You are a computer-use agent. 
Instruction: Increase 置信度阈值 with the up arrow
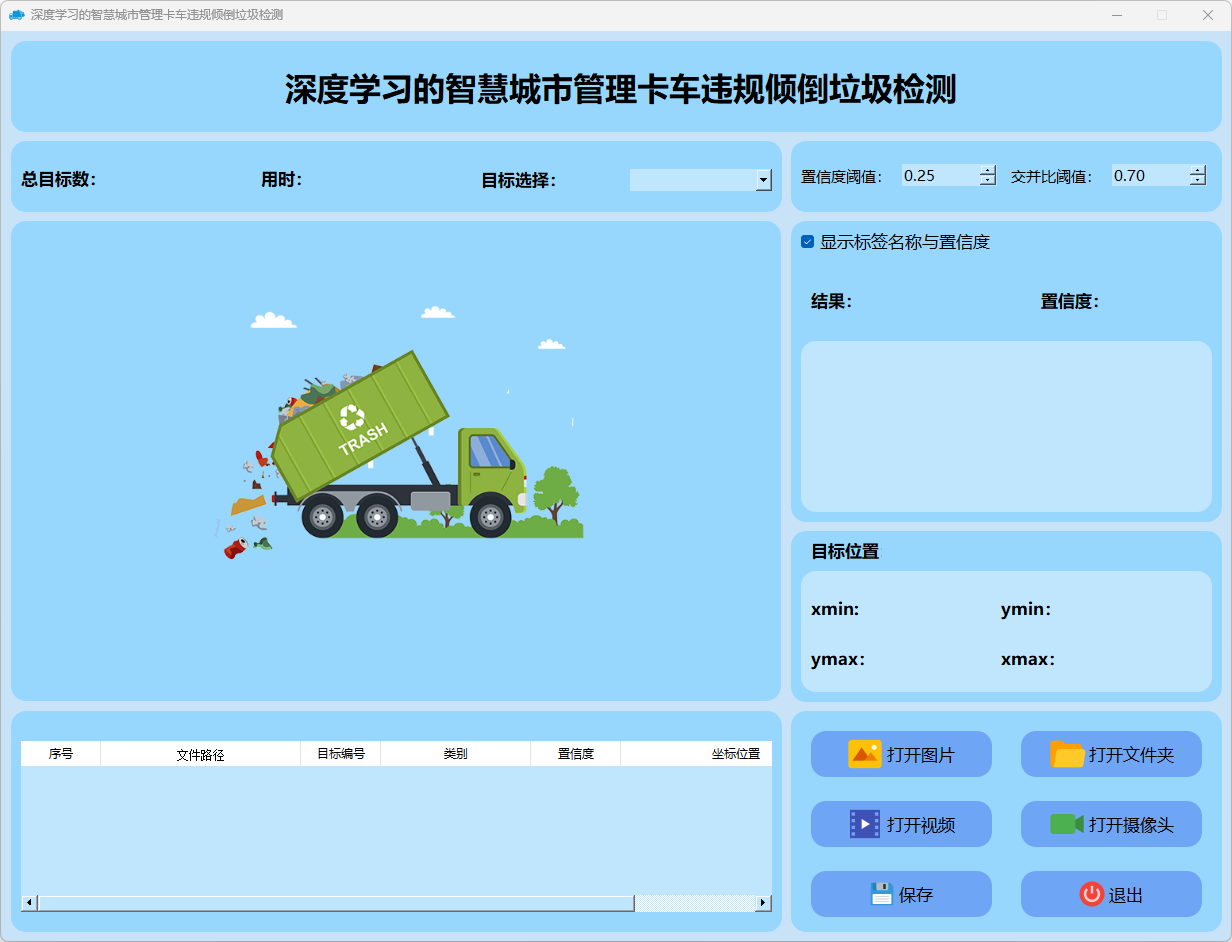[988, 170]
